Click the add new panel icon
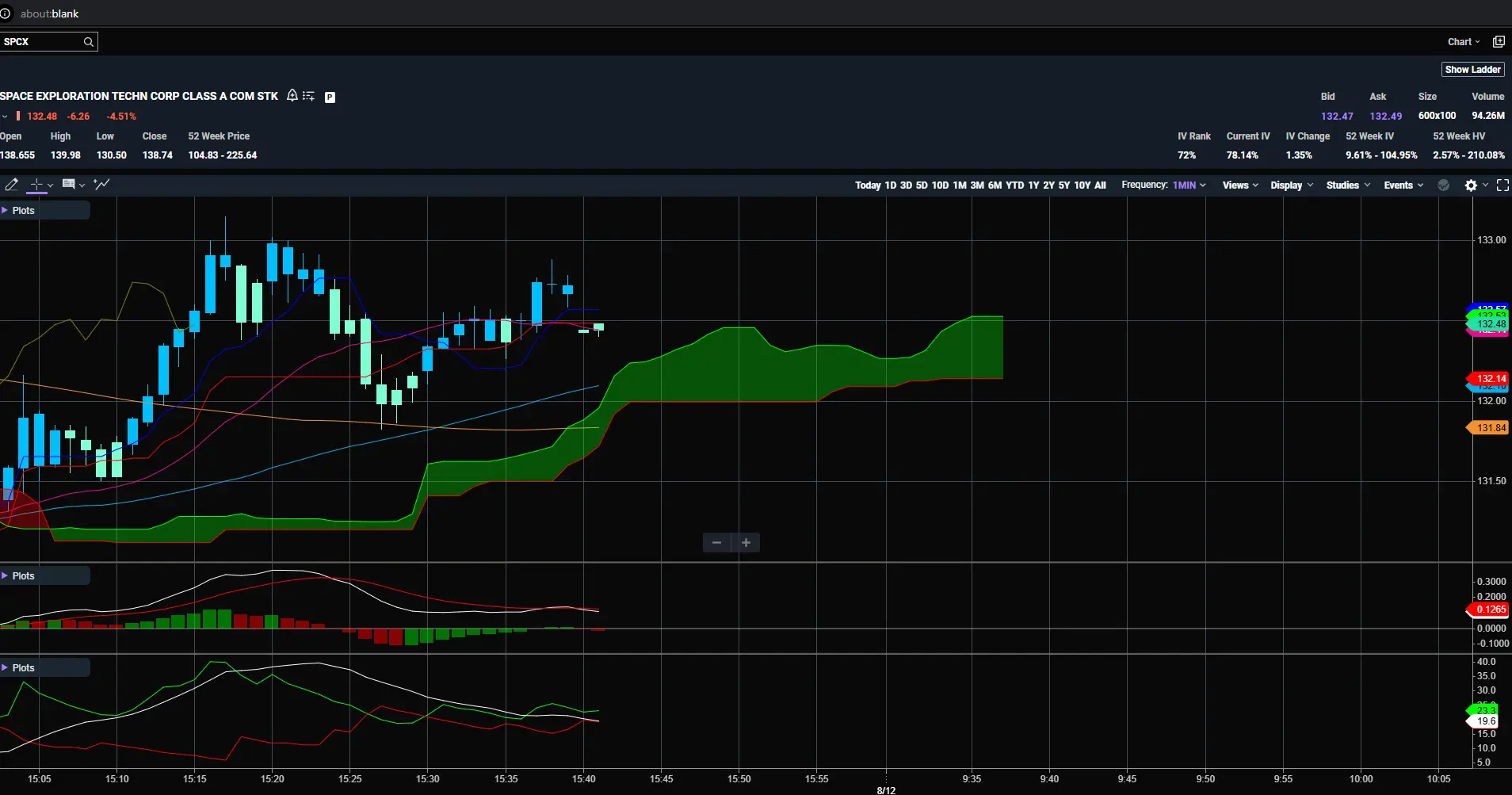The image size is (1512, 795). (x=1499, y=41)
